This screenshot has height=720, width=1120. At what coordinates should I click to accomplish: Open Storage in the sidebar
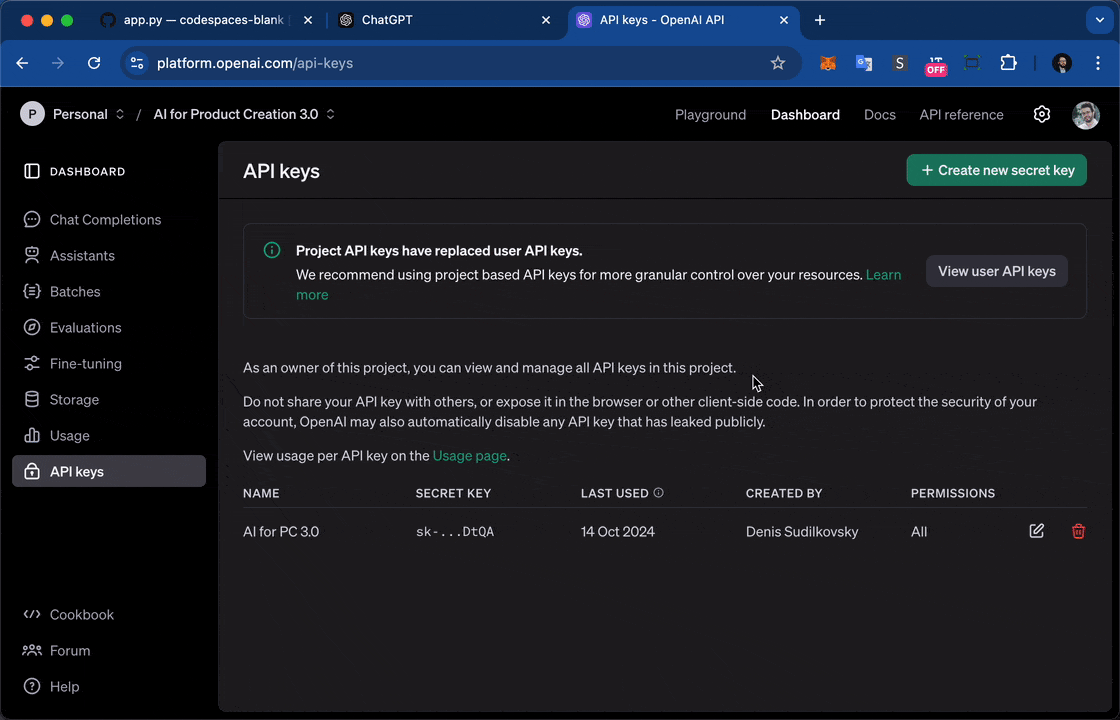tap(109, 399)
